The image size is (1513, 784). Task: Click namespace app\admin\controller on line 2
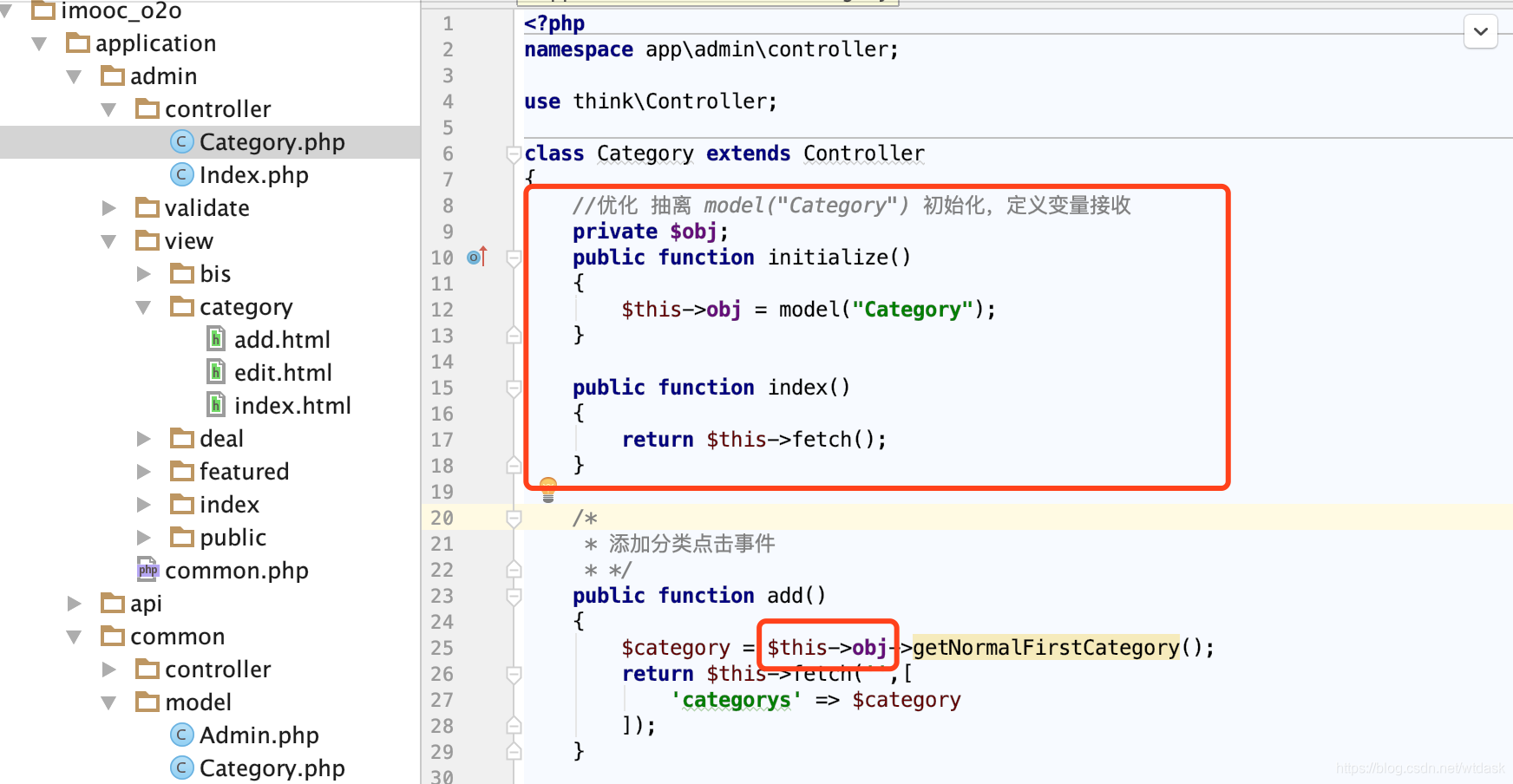tap(711, 49)
